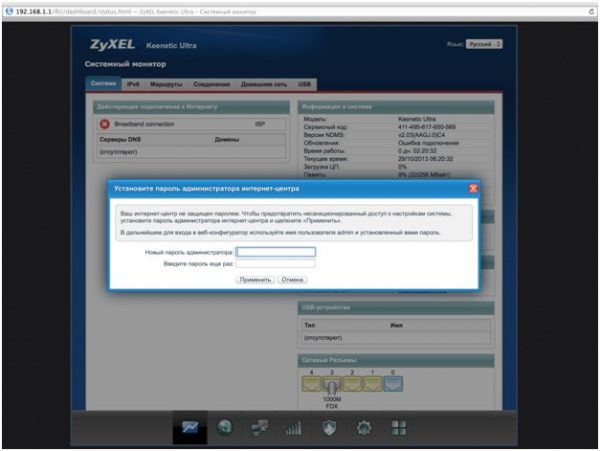Image resolution: width=600 pixels, height=451 pixels.
Task: Click the ISP label
Action: tap(260, 124)
